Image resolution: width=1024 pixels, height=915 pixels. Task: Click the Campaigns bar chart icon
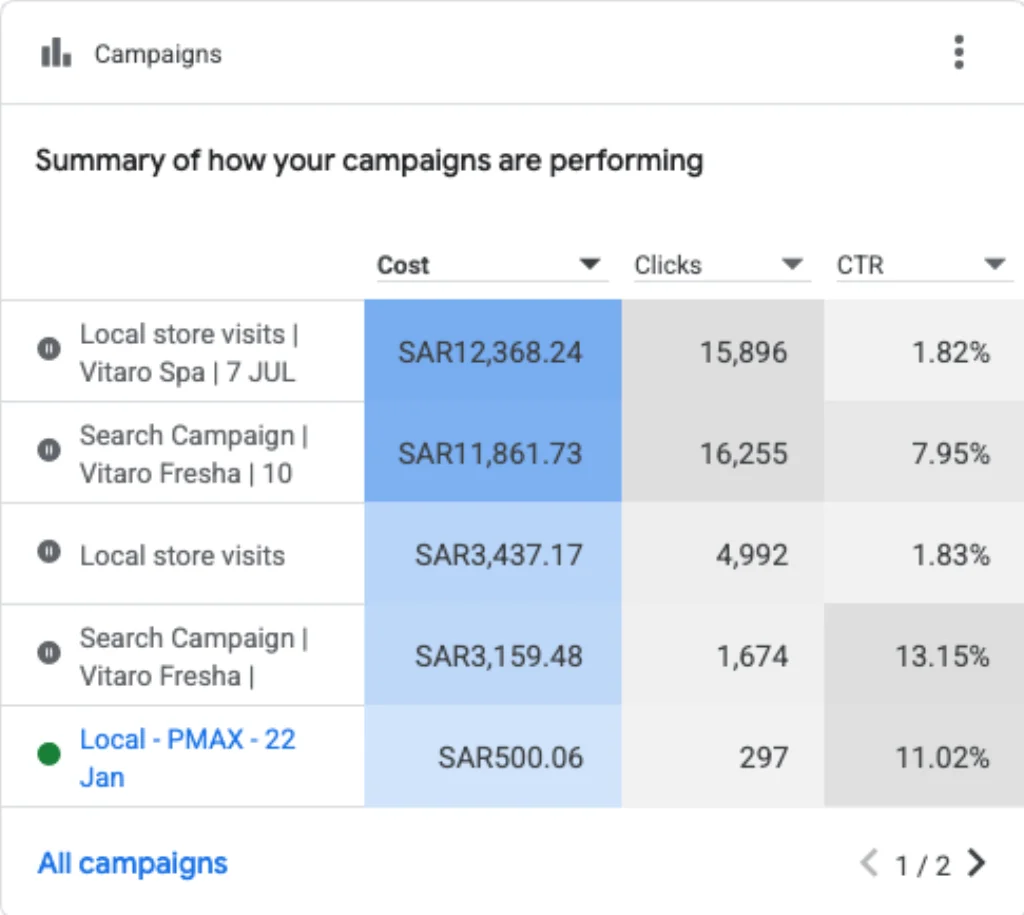point(56,53)
